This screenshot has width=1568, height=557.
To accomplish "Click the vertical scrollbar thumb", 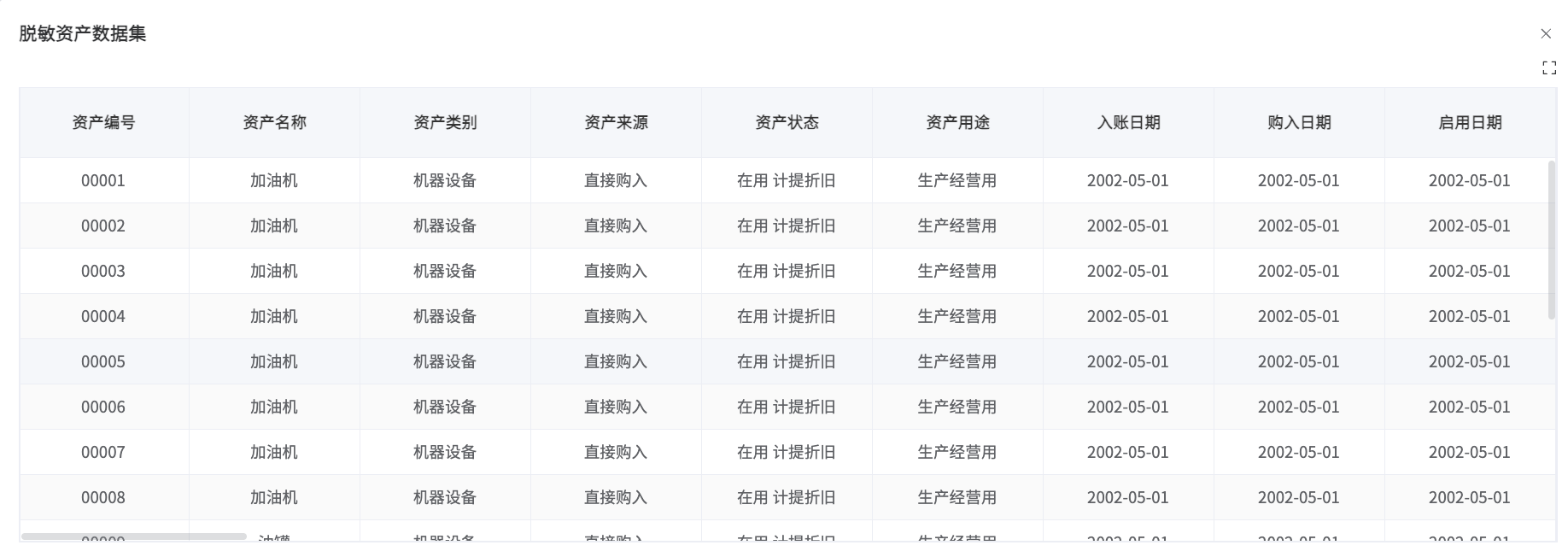I will point(1552,240).
